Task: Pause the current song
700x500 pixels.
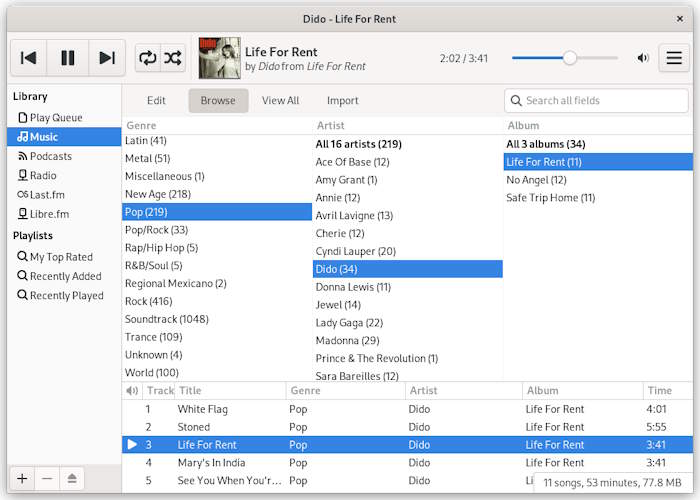Action: click(67, 58)
